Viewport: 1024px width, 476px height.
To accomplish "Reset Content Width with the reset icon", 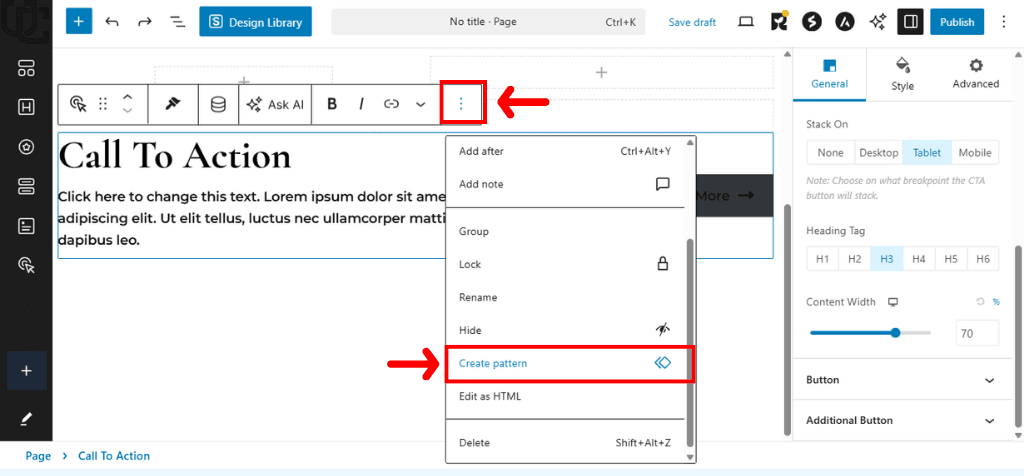I will (980, 302).
